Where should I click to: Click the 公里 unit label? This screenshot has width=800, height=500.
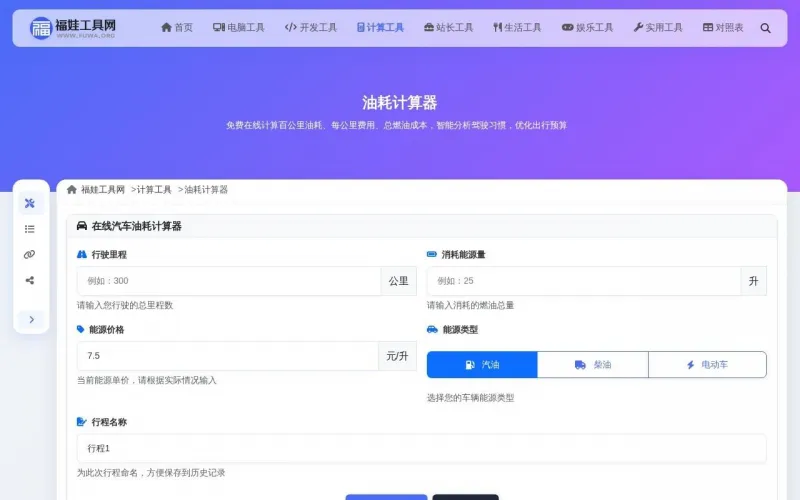pyautogui.click(x=398, y=281)
